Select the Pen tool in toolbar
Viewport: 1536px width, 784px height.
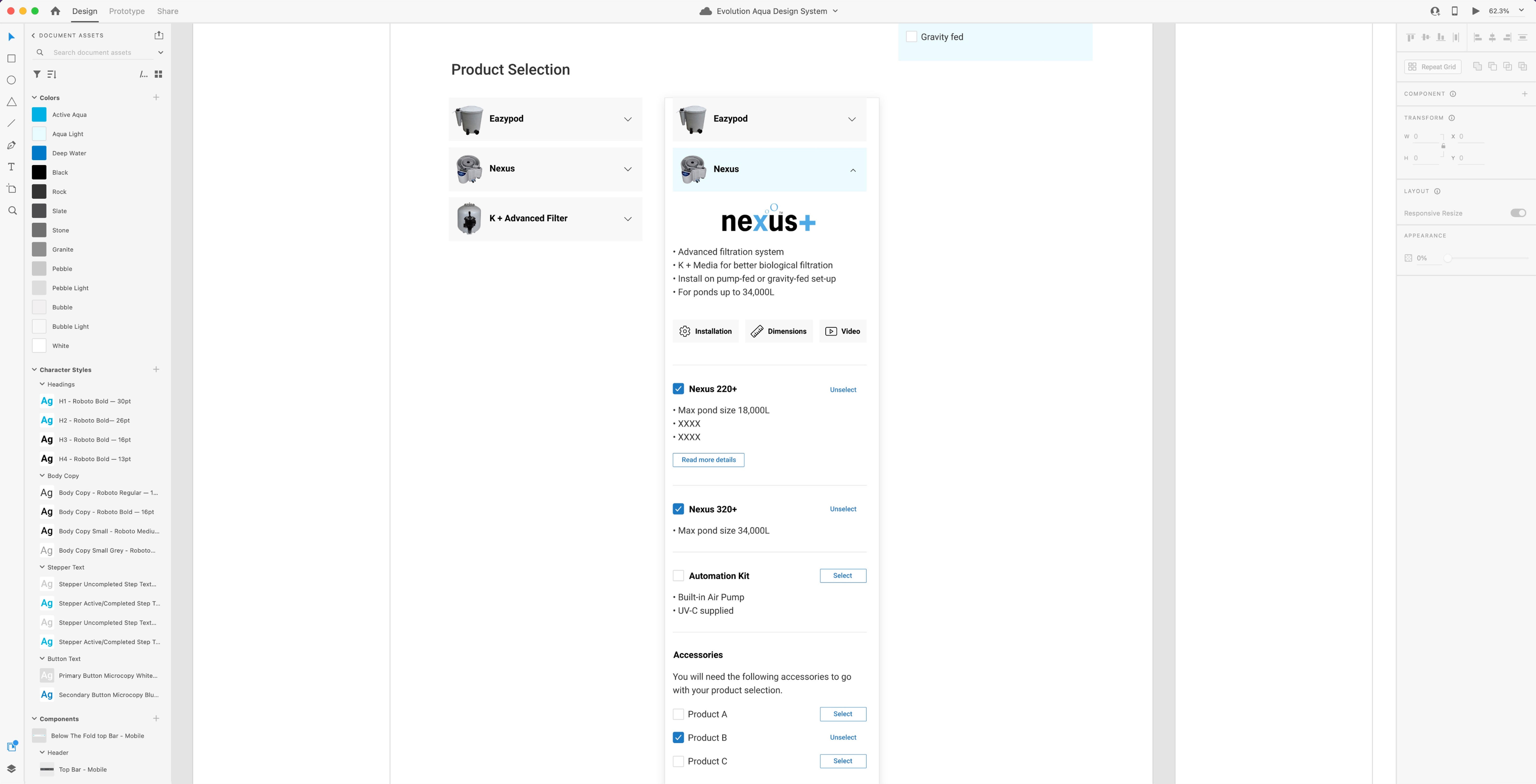(11, 145)
